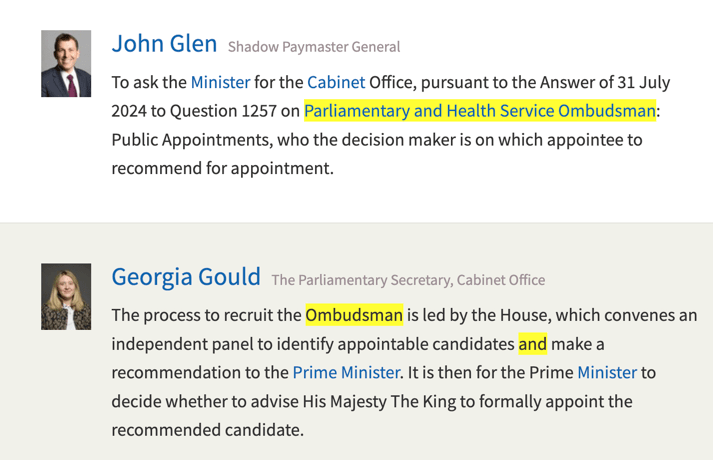Click the "recommend for appointment" text
This screenshot has height=460, width=713.
(x=221, y=169)
